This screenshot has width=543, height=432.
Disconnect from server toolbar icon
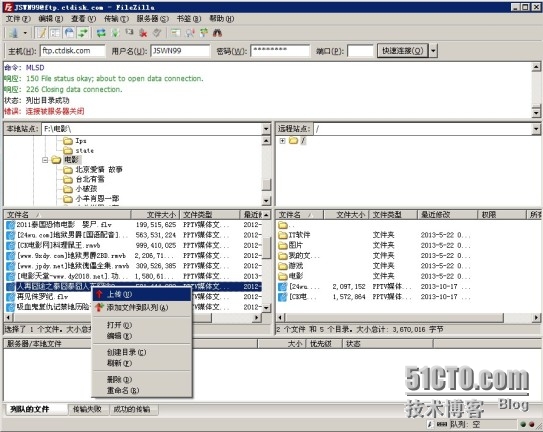(x=143, y=33)
